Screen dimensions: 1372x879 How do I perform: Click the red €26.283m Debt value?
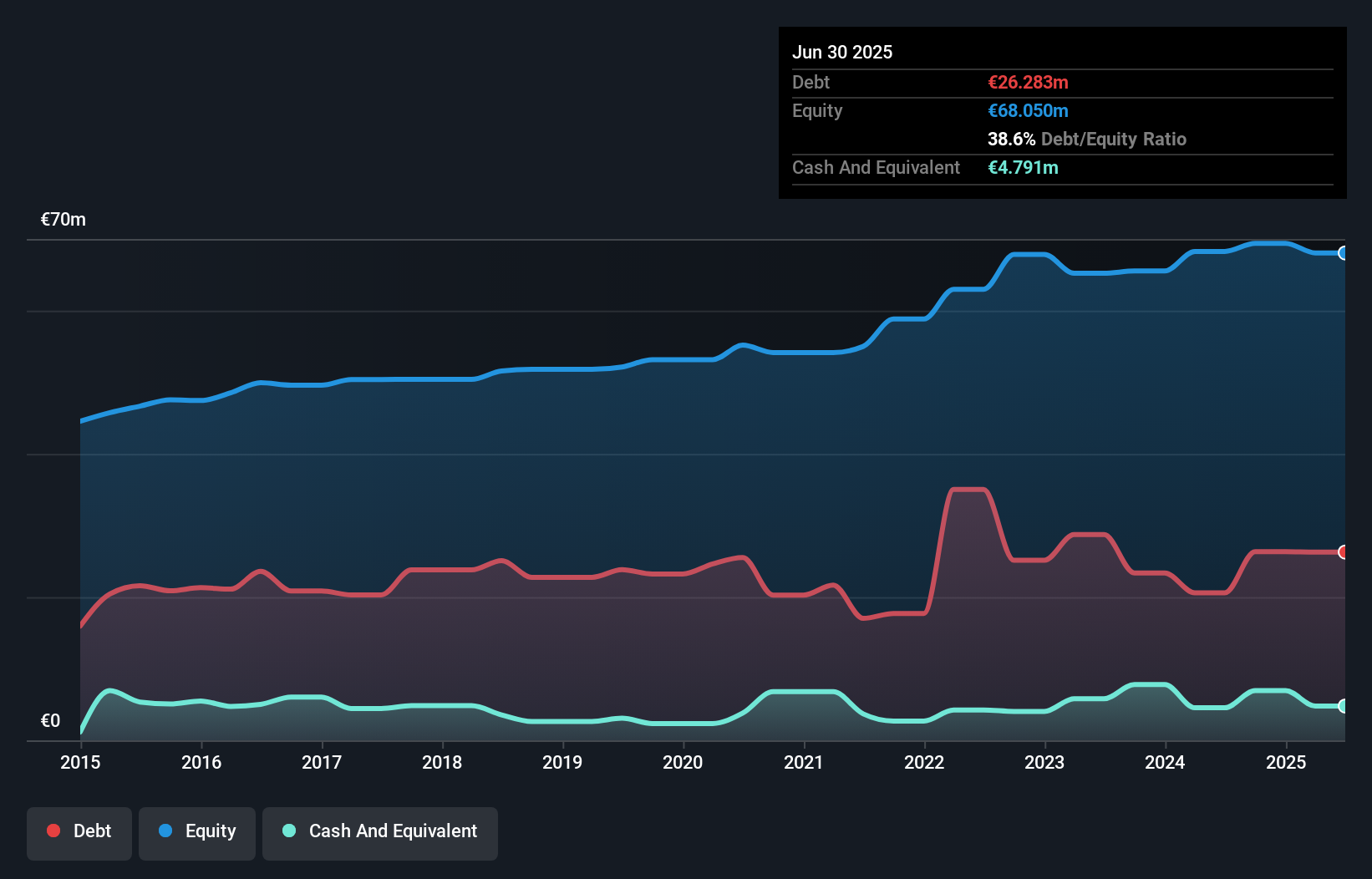tap(1027, 82)
